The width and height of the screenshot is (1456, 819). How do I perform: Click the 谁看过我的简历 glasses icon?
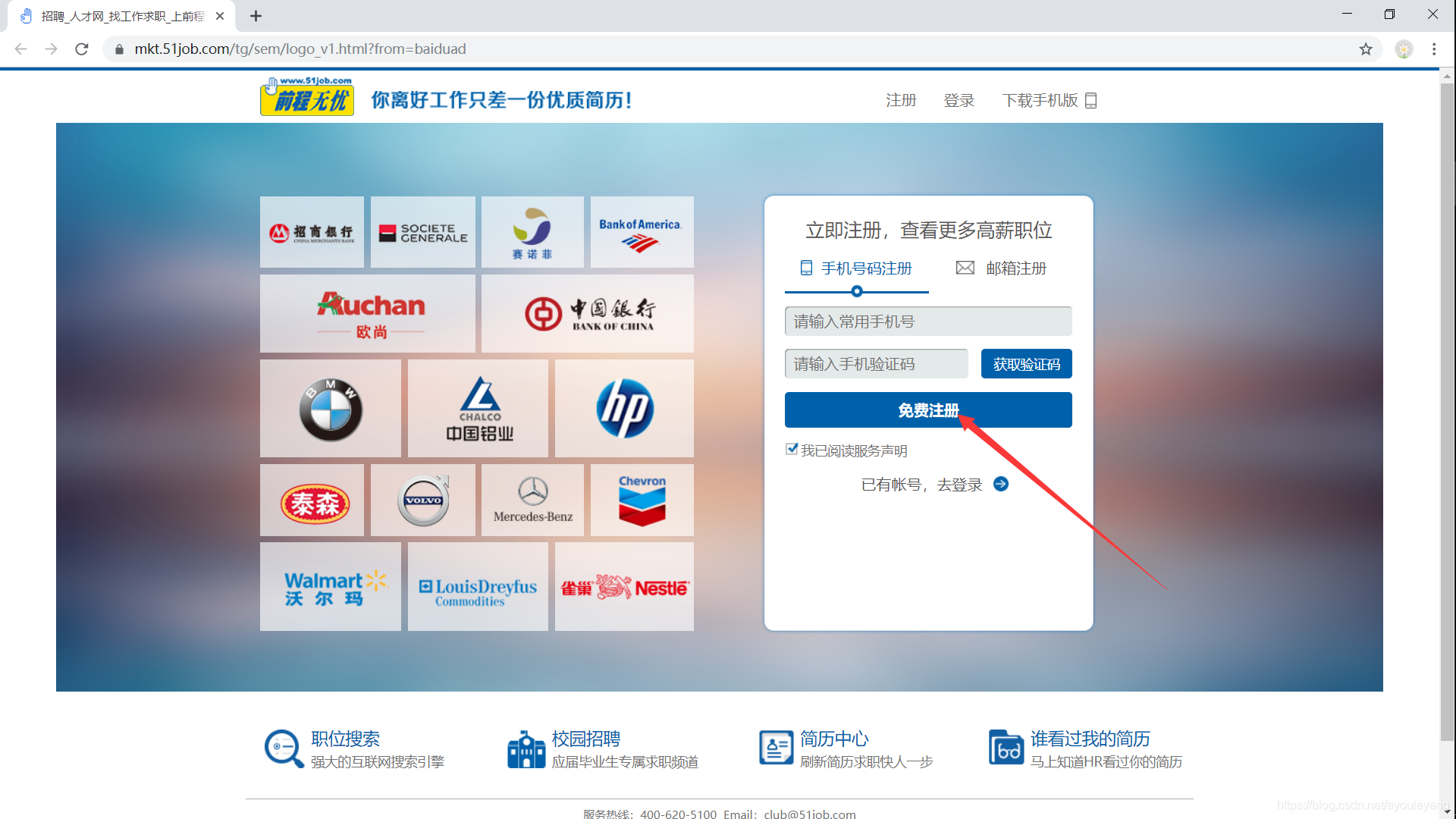click(x=1006, y=748)
